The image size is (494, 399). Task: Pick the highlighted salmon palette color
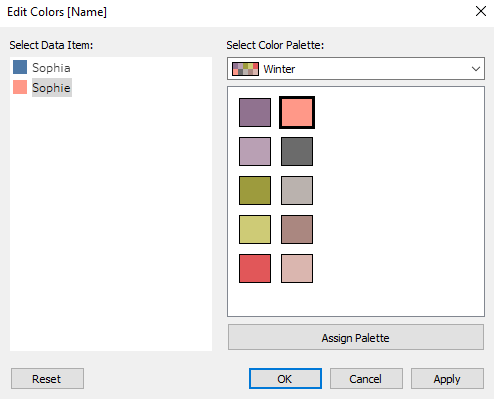pyautogui.click(x=297, y=112)
